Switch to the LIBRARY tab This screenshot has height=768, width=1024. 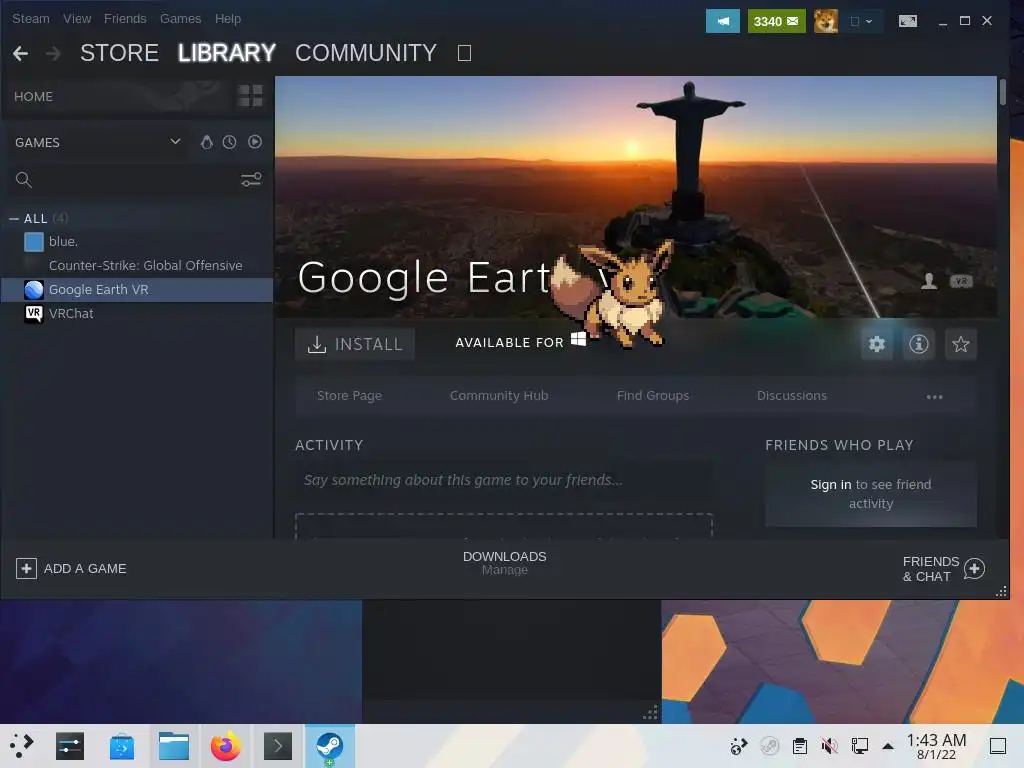[227, 53]
